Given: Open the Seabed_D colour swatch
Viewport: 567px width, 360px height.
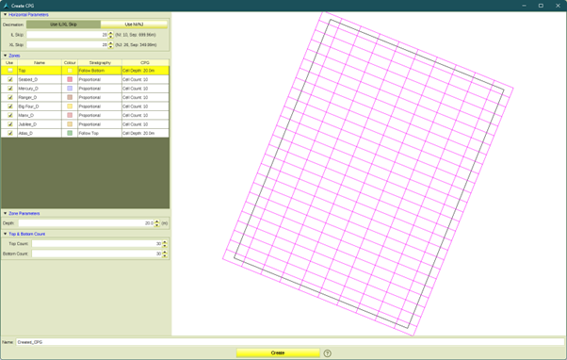Looking at the screenshot, I should click(70, 80).
